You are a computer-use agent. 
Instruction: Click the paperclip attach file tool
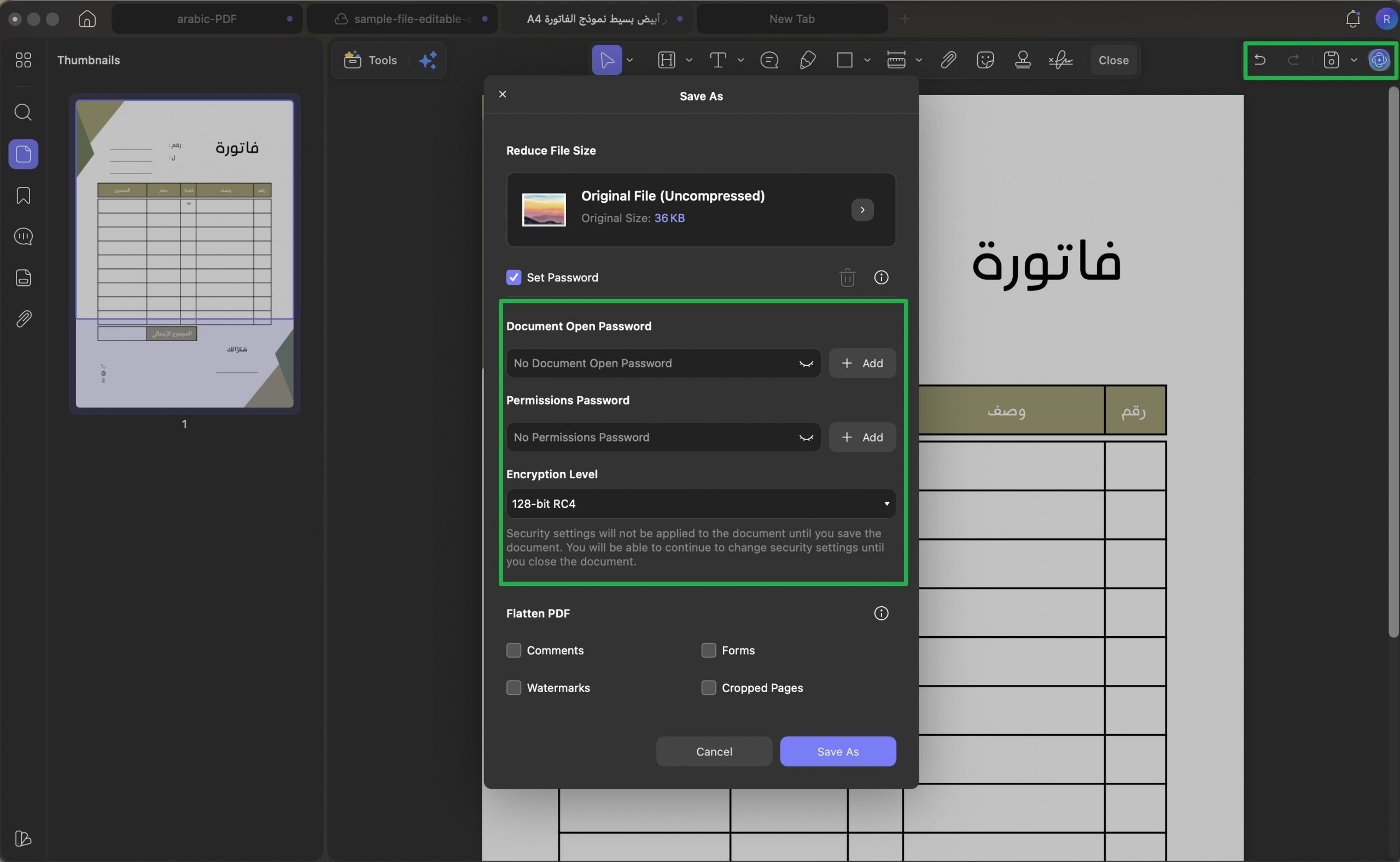[x=948, y=60]
